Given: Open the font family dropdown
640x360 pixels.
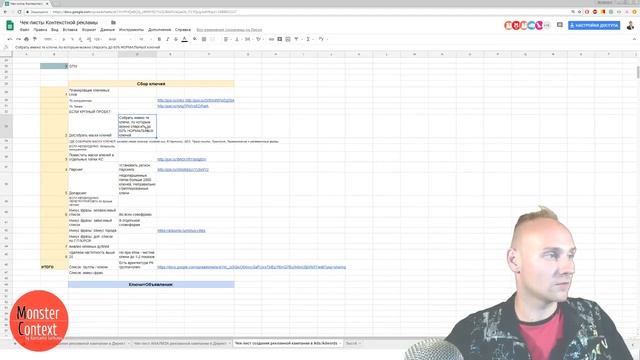Looking at the screenshot, I should (120, 39).
